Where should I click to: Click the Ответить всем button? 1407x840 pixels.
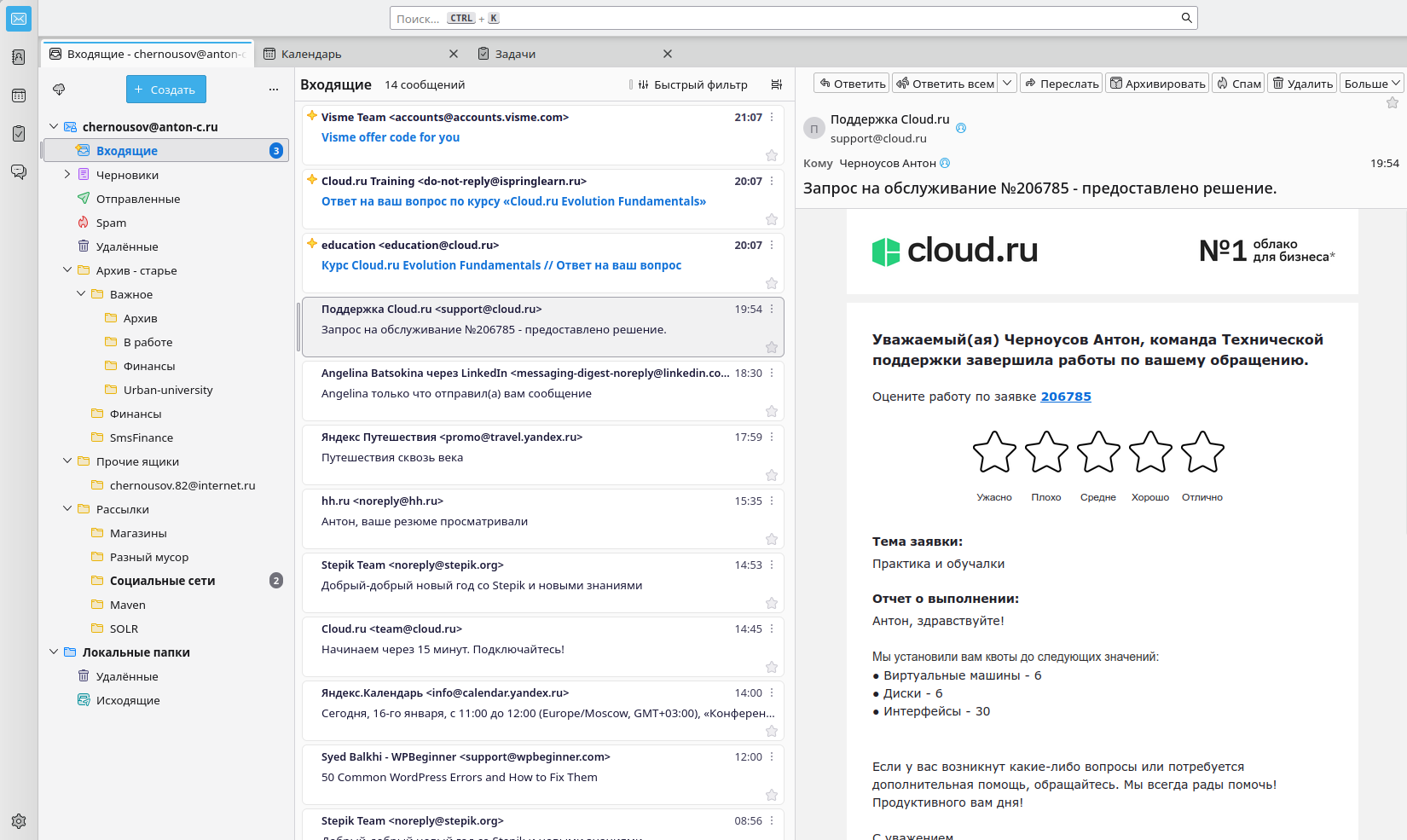[x=945, y=83]
